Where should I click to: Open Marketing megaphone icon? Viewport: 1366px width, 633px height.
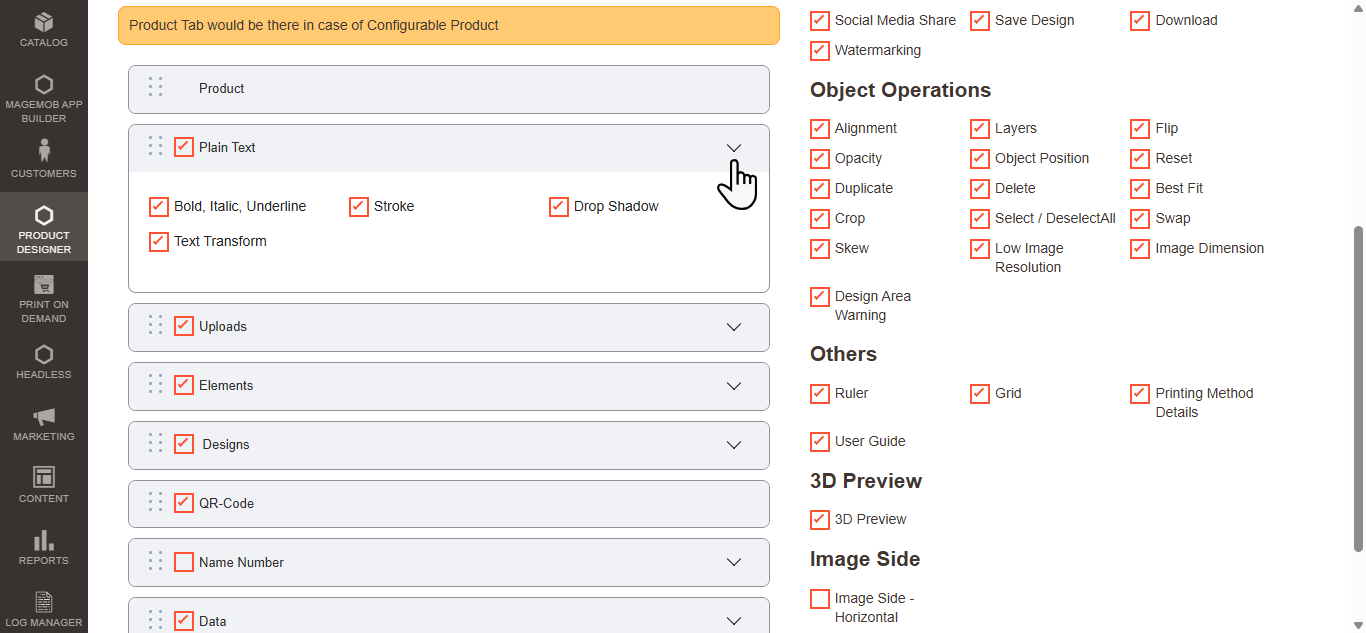(x=44, y=417)
